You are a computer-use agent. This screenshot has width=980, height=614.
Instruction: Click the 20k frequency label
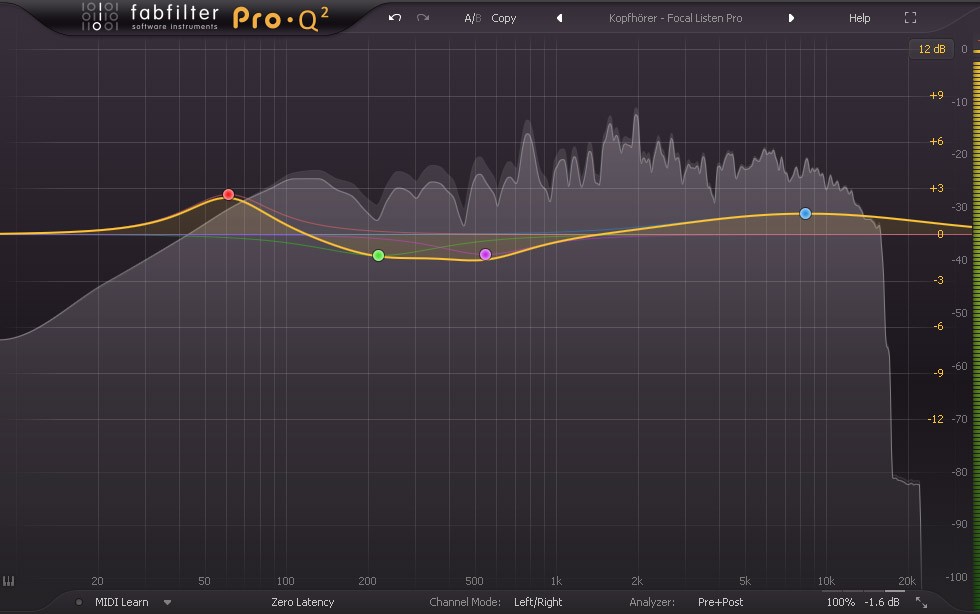coord(907,581)
